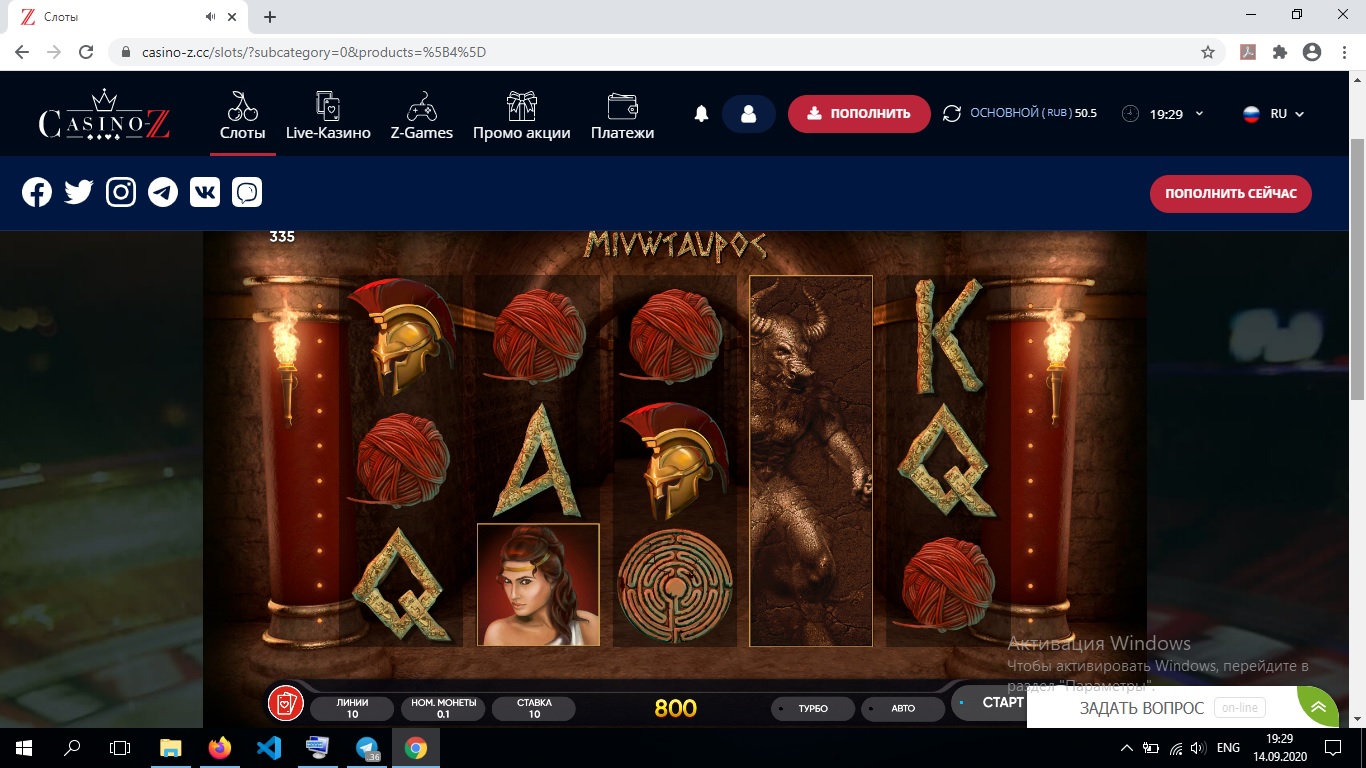Viewport: 1366px width, 768px height.
Task: Mute the tab audio speaker icon
Action: coord(211,17)
